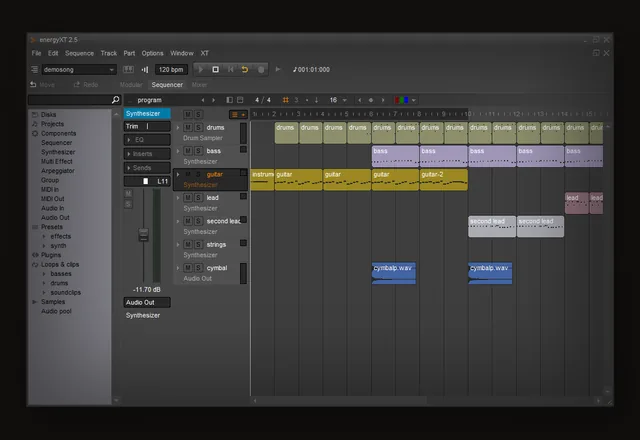
Task: Mute the lead track
Action: coord(188,198)
